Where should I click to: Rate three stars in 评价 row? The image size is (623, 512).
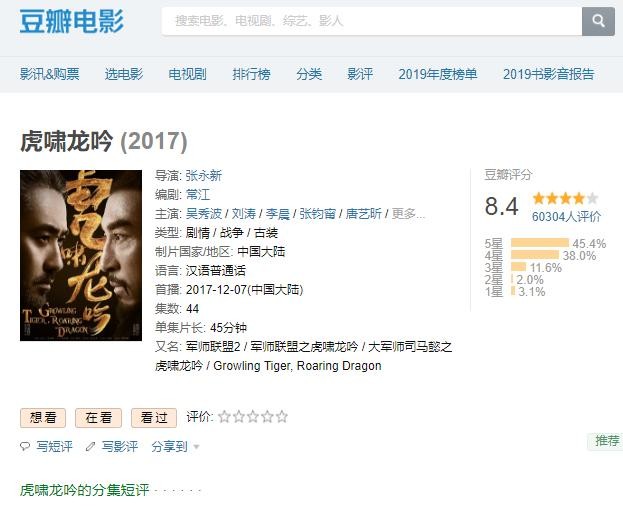[x=253, y=417]
